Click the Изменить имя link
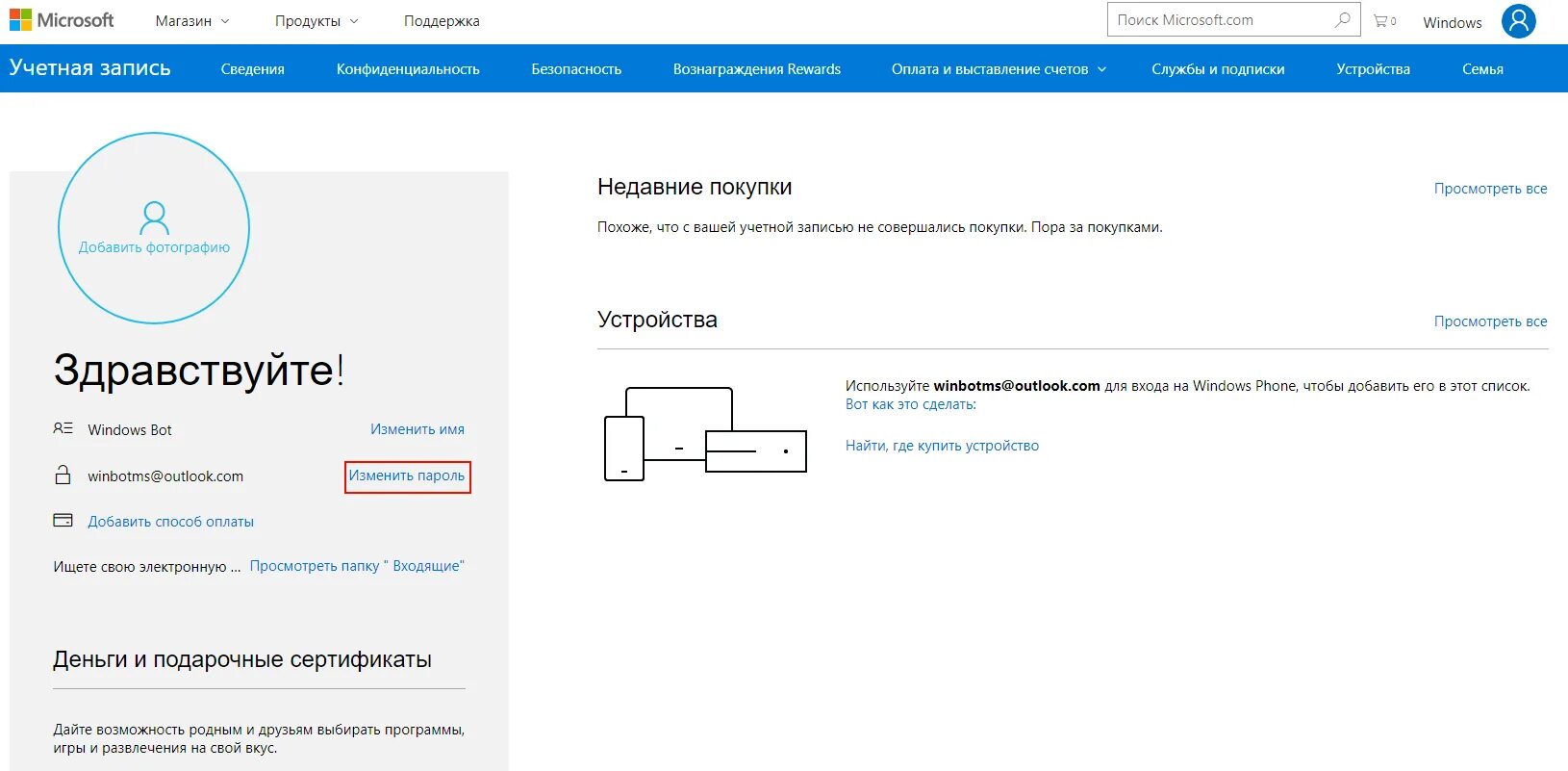The height and width of the screenshot is (771, 1568). pos(417,429)
